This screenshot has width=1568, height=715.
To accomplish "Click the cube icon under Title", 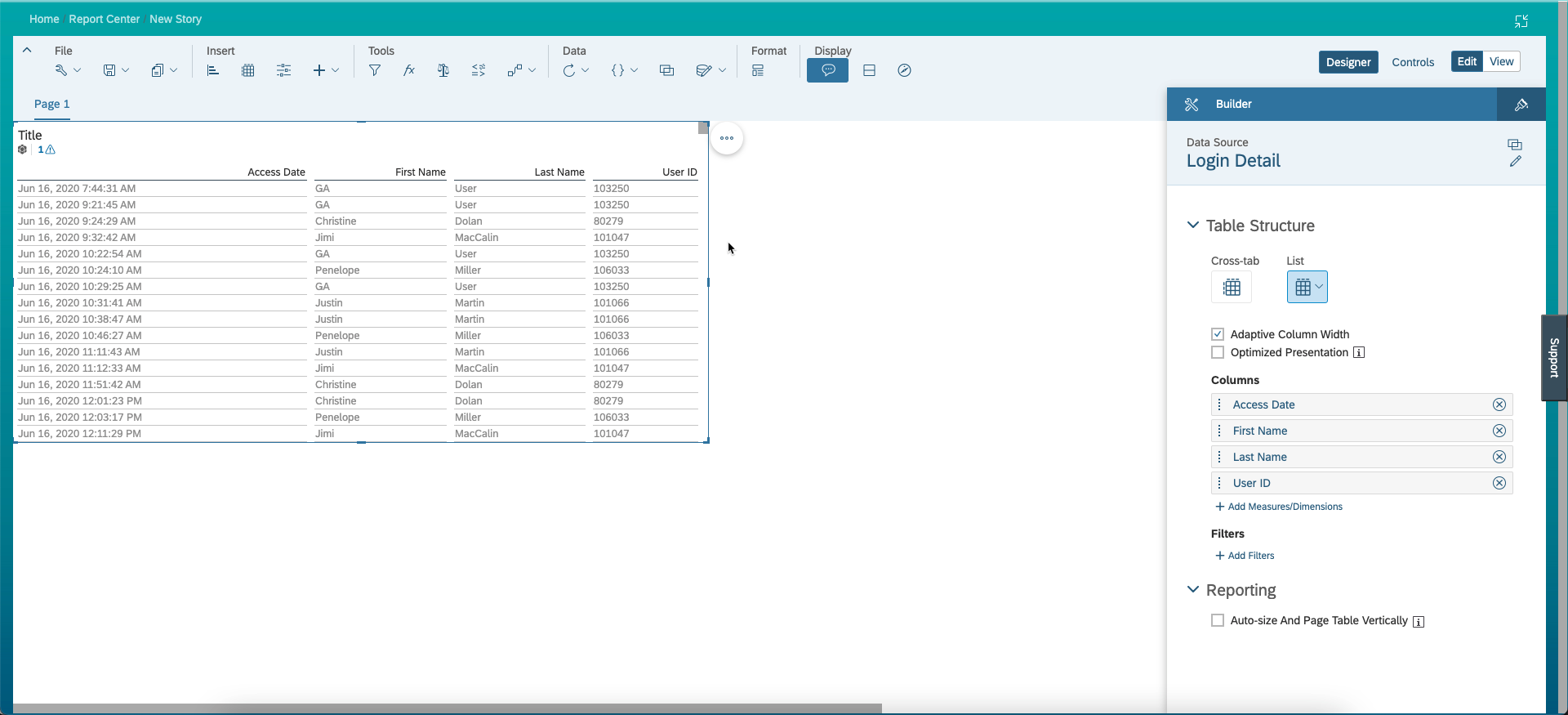I will point(23,150).
